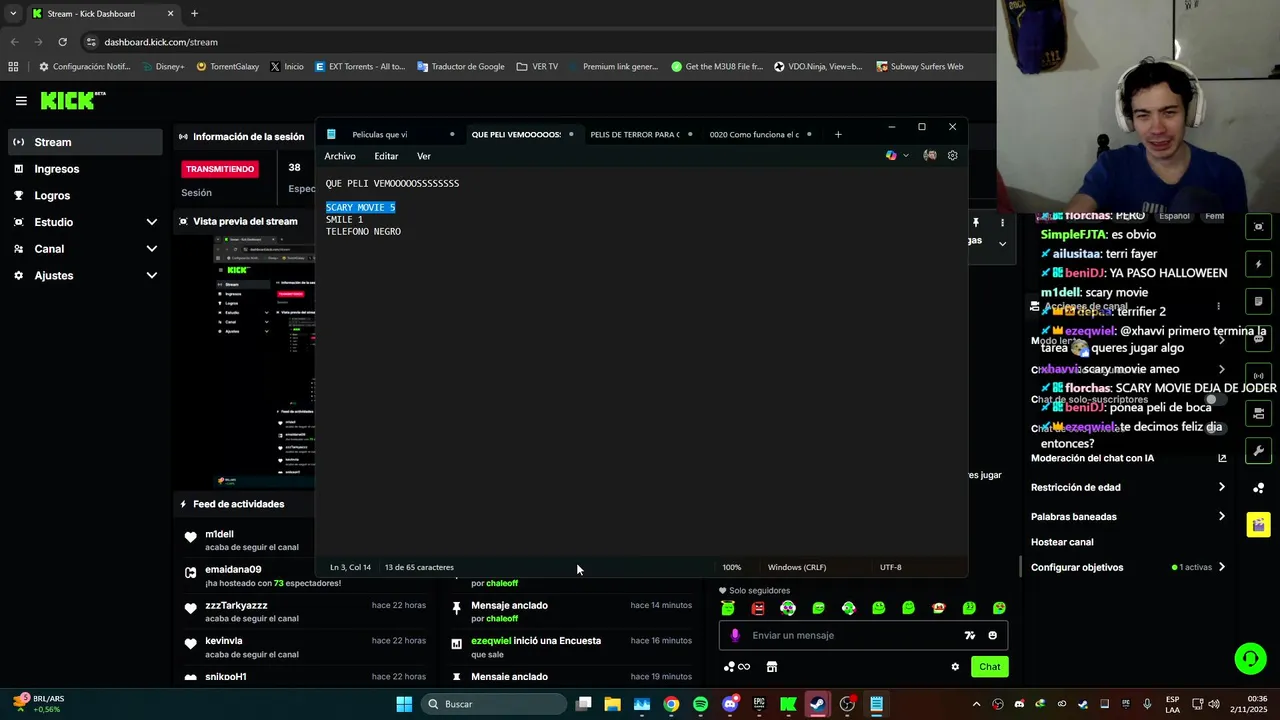The height and width of the screenshot is (720, 1280).
Task: Toggle the Chat de solo-suscriptores switch
Action: [x=1216, y=399]
